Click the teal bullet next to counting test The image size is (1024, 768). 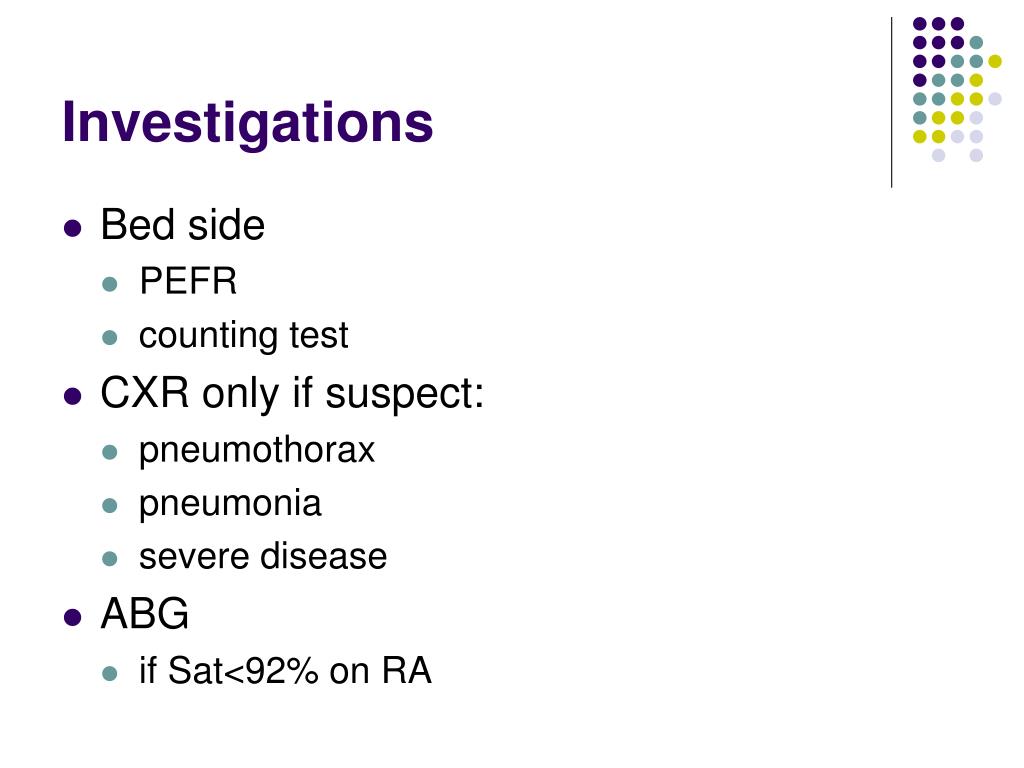click(110, 338)
